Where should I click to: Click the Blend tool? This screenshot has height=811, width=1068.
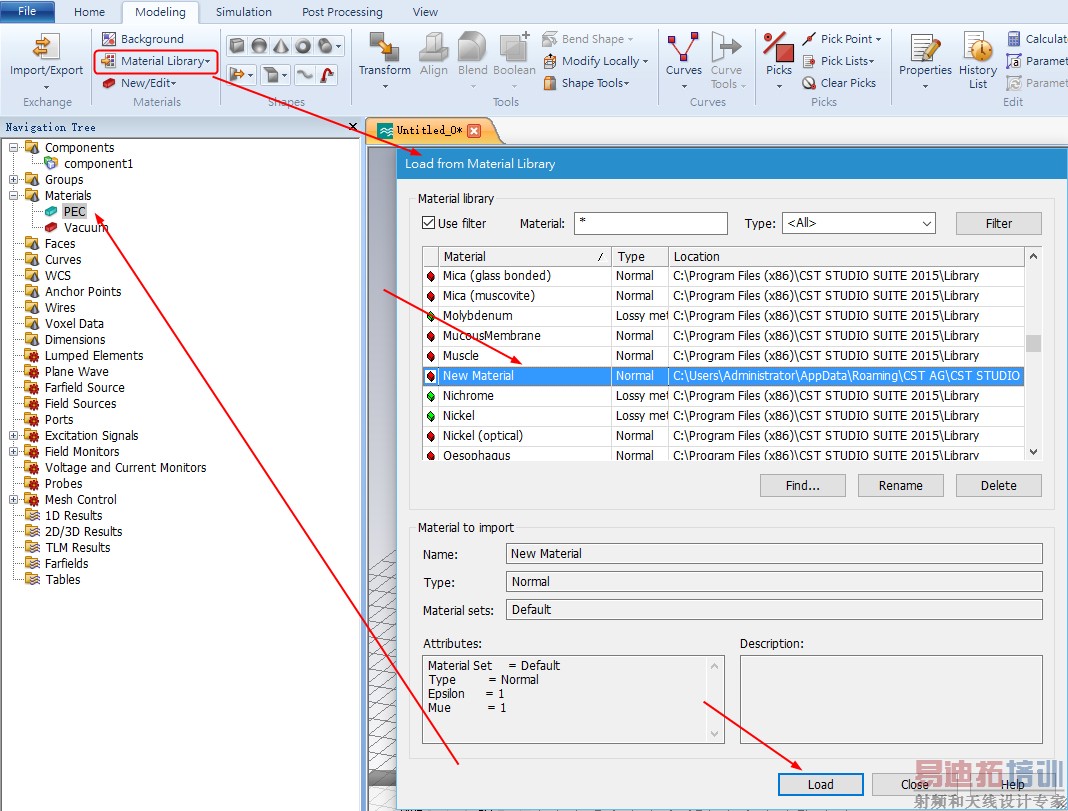(472, 54)
